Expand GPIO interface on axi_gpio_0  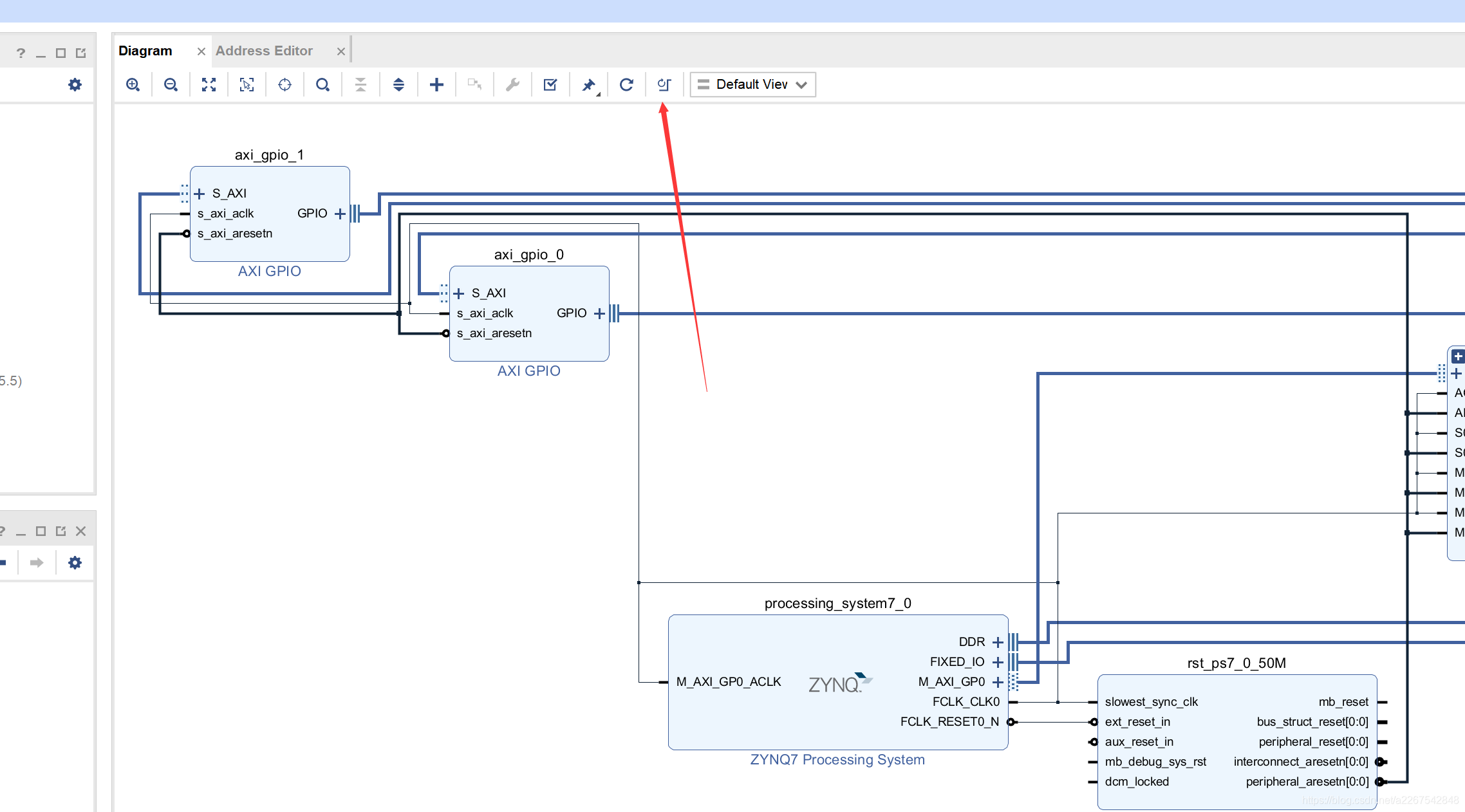point(599,313)
